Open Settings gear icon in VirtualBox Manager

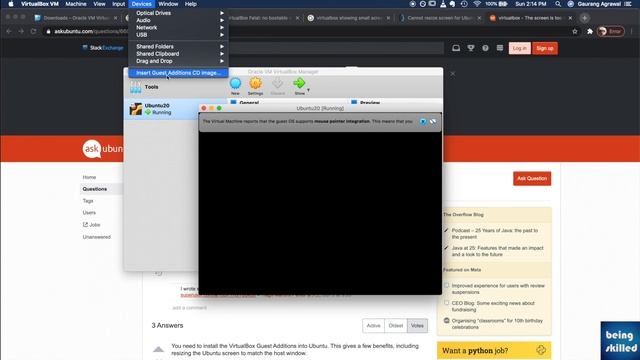(256, 86)
